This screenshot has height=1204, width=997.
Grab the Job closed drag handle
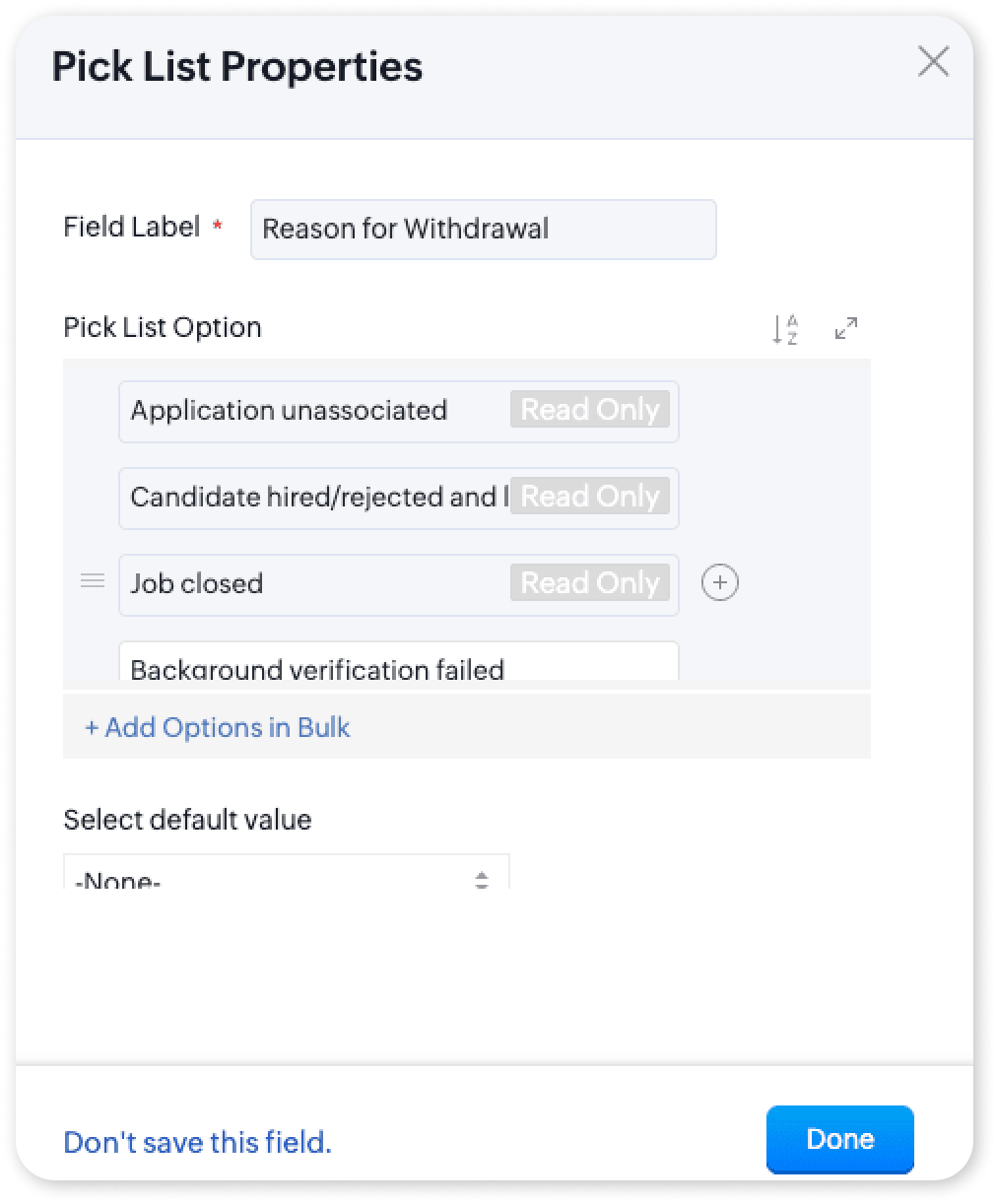93,582
